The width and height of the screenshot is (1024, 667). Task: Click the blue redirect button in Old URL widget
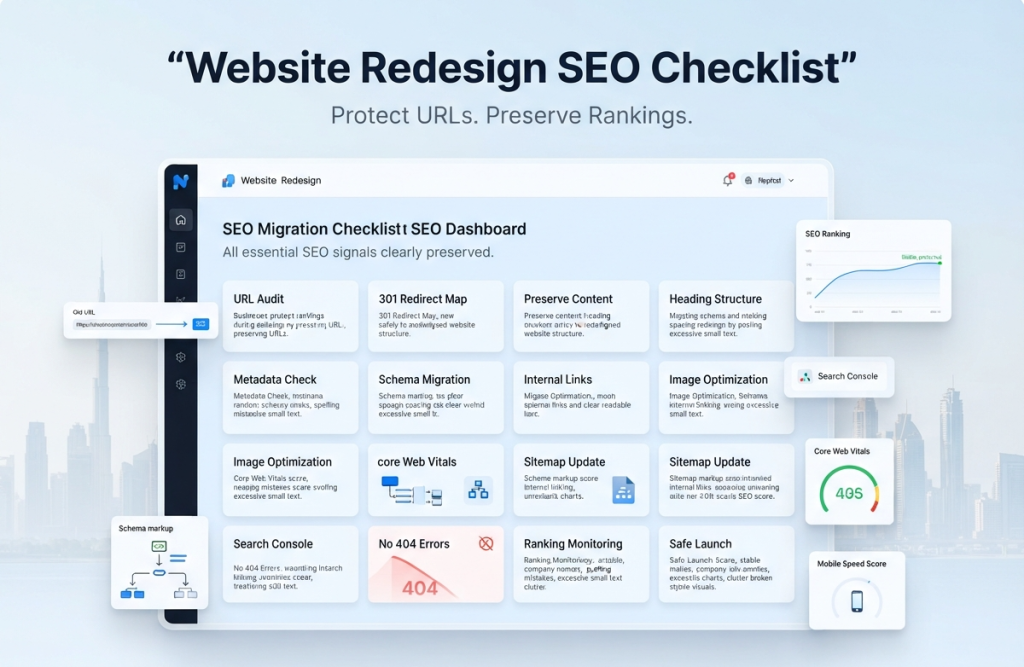pyautogui.click(x=200, y=324)
